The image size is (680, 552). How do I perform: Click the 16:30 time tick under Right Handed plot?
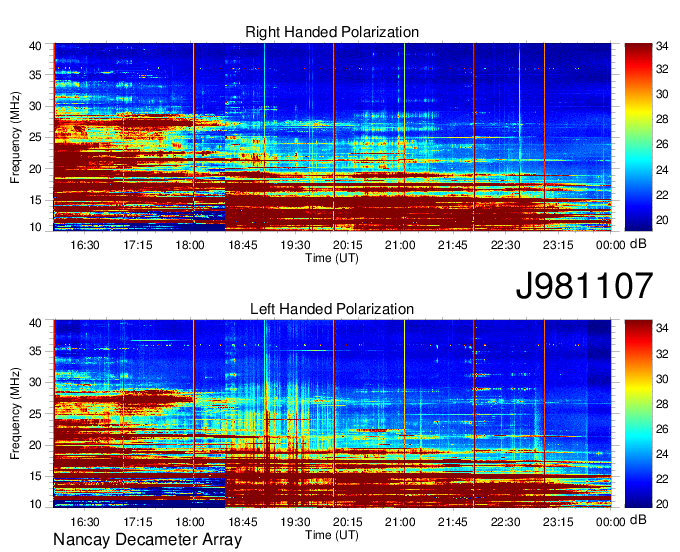click(x=85, y=245)
